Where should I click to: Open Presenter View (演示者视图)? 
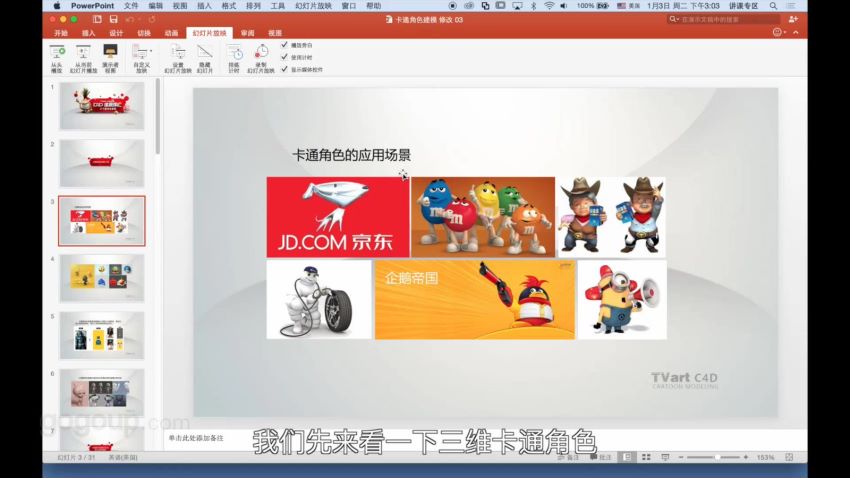(x=110, y=59)
